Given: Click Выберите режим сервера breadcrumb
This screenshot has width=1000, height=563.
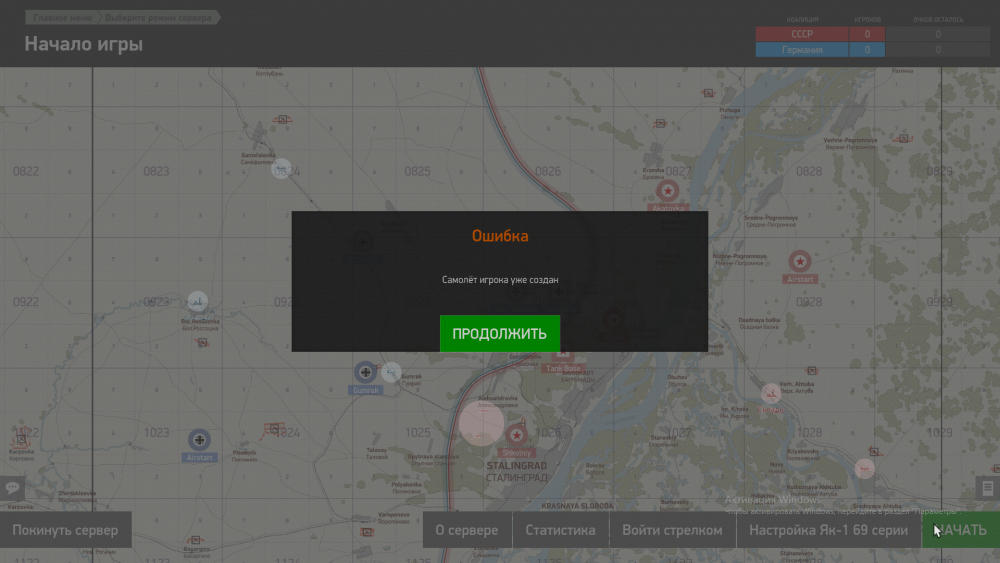Looking at the screenshot, I should [x=158, y=18].
